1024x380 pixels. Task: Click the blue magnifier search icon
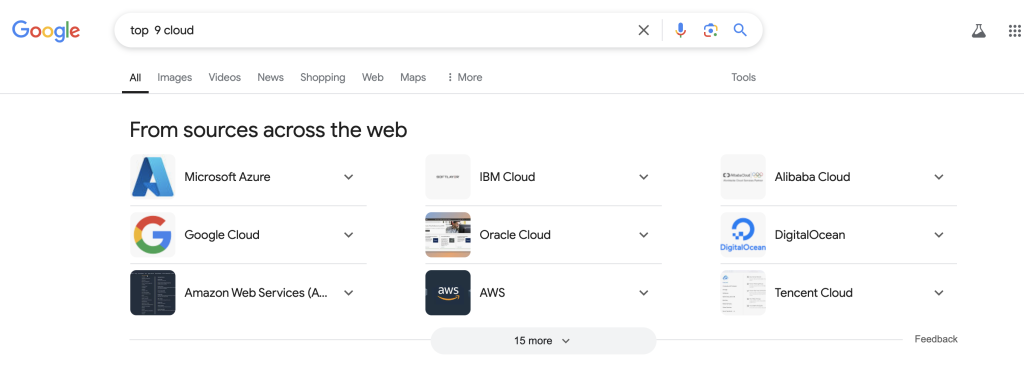[740, 30]
